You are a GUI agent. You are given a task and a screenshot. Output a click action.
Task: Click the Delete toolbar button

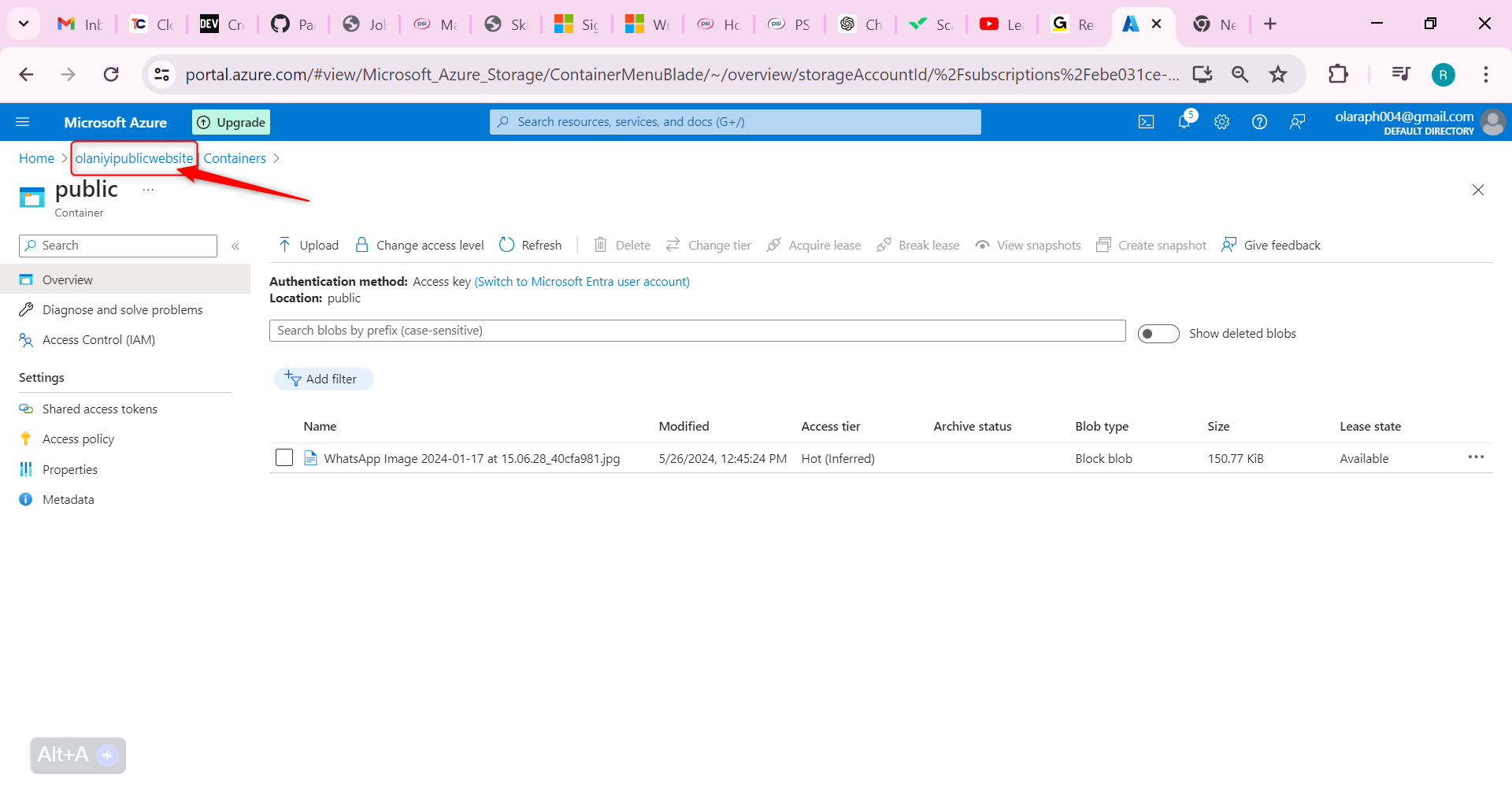pyautogui.click(x=622, y=245)
